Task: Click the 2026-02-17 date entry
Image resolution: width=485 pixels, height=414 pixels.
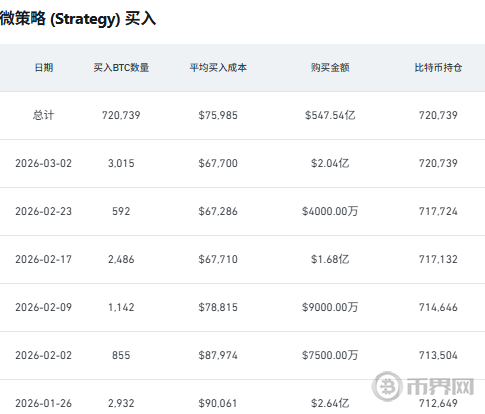Action: coord(43,259)
